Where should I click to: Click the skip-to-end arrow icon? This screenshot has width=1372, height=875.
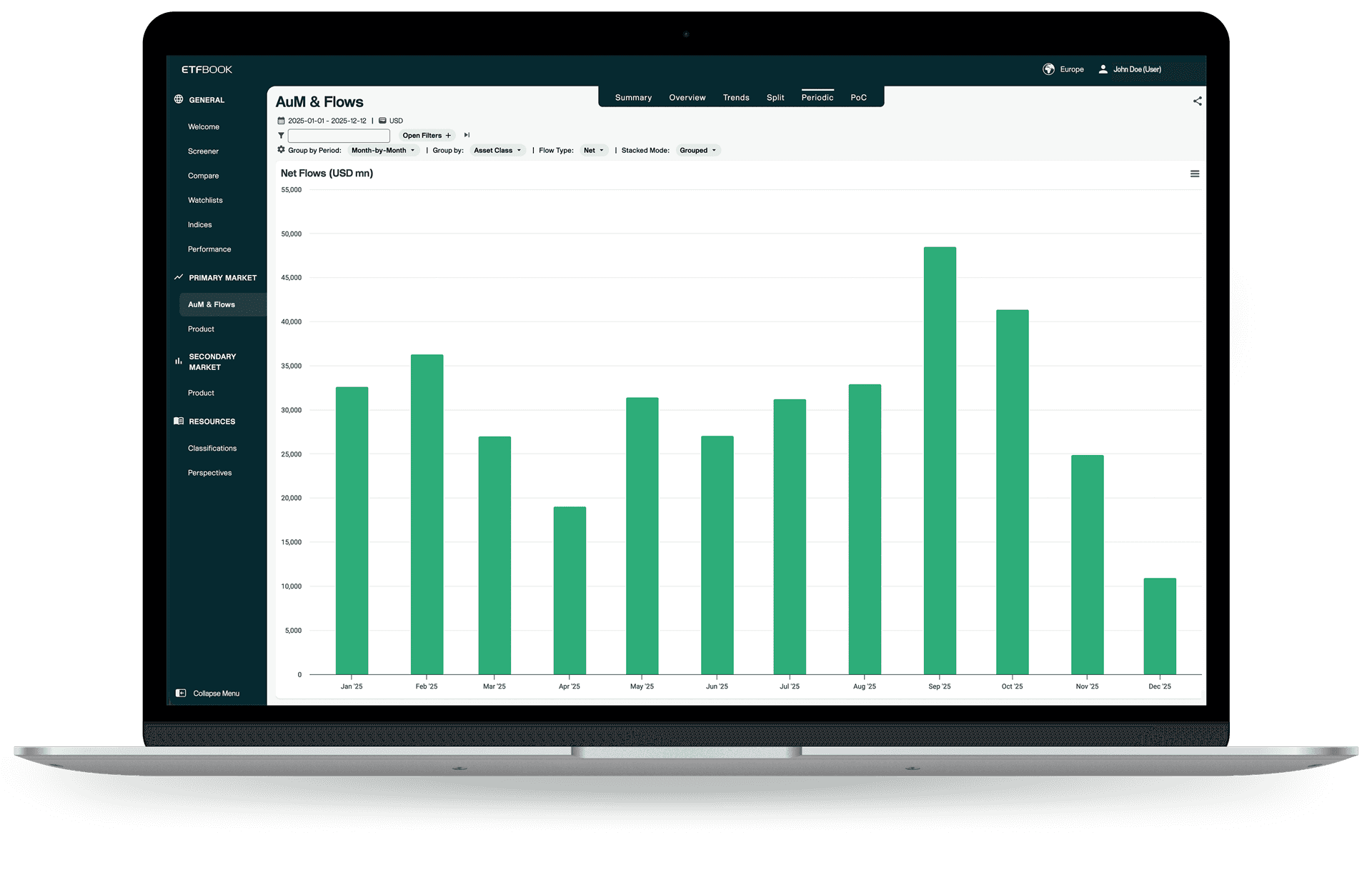point(467,135)
